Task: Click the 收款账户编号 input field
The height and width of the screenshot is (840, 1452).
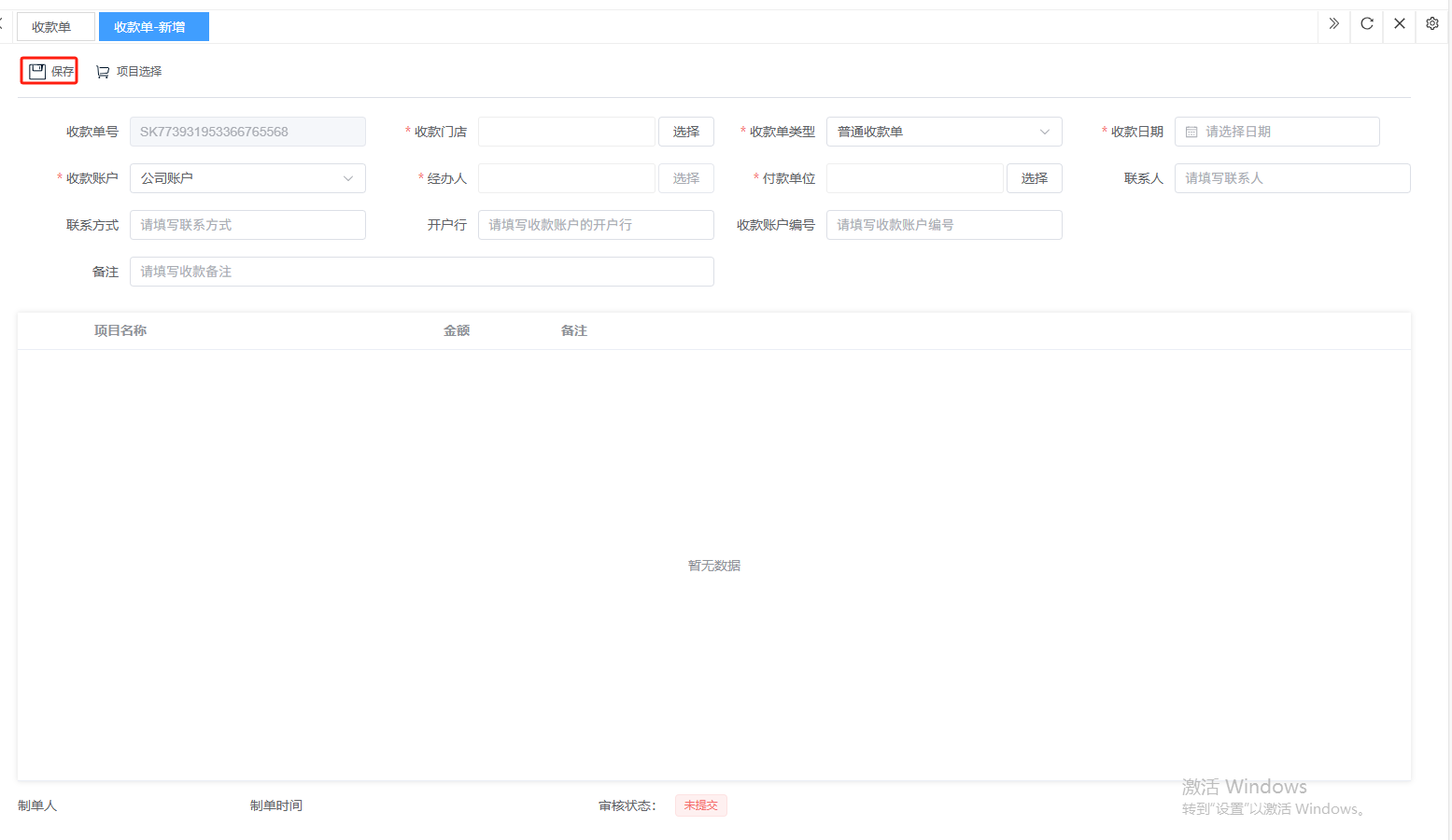Action: (943, 225)
